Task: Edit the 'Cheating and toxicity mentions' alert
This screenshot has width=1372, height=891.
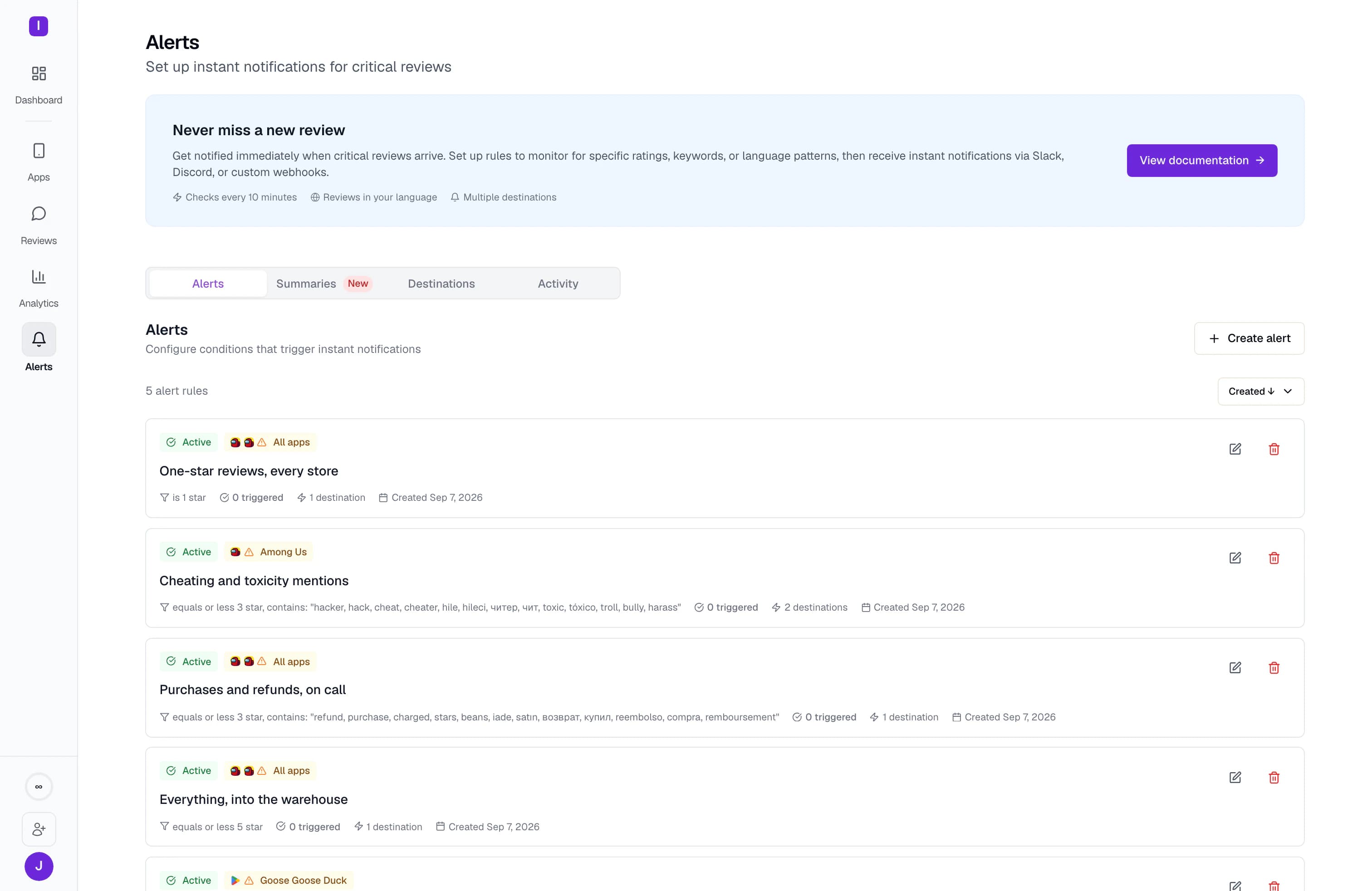Action: point(1235,558)
